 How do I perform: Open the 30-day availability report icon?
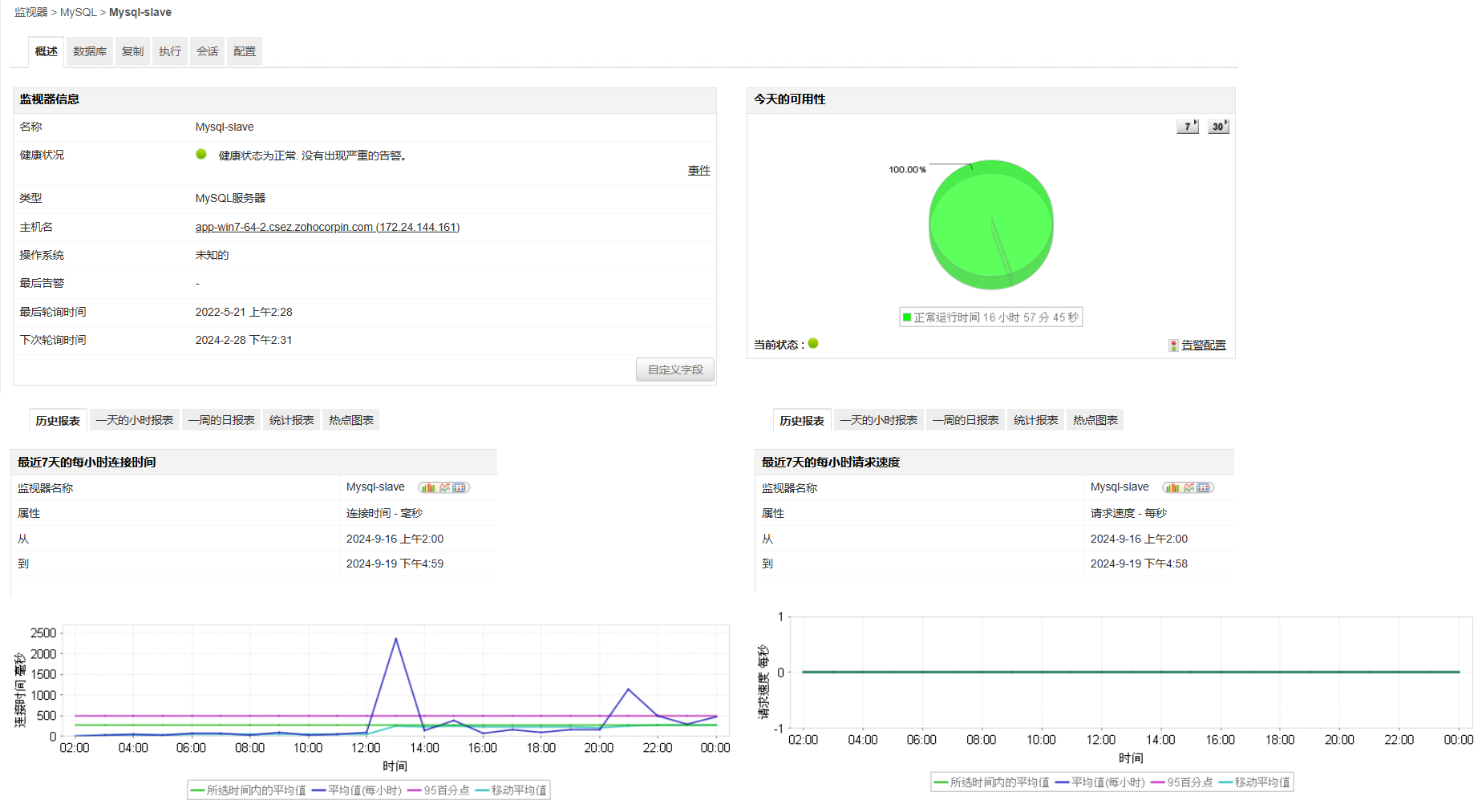(x=1218, y=127)
